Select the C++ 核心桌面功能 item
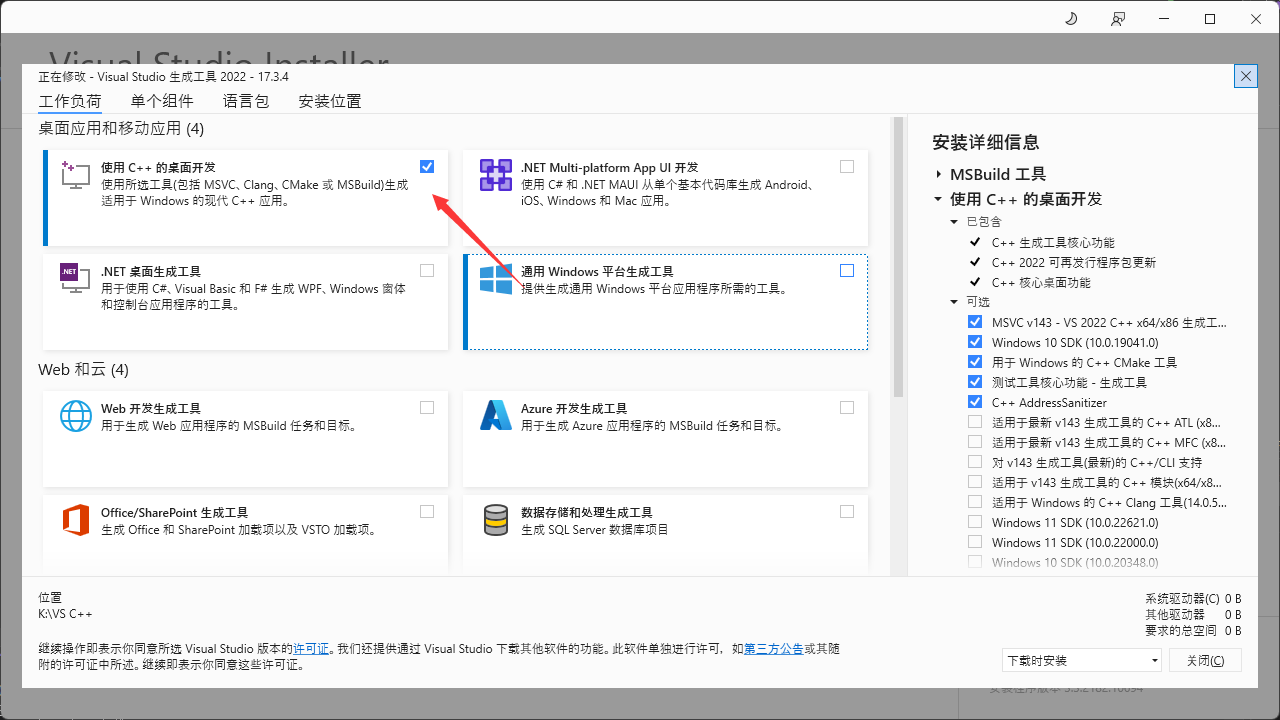 [x=1041, y=282]
